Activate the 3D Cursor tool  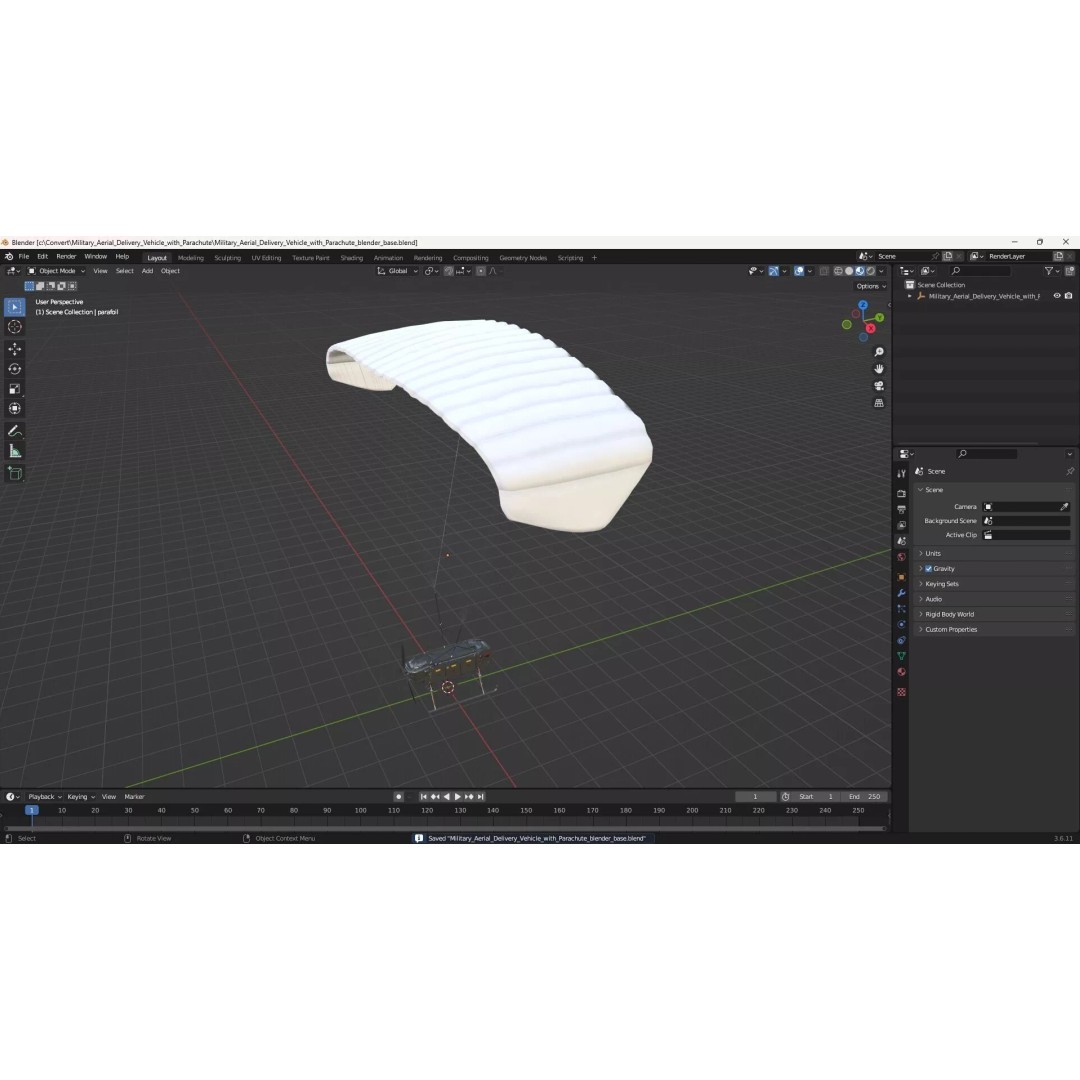tap(14, 327)
